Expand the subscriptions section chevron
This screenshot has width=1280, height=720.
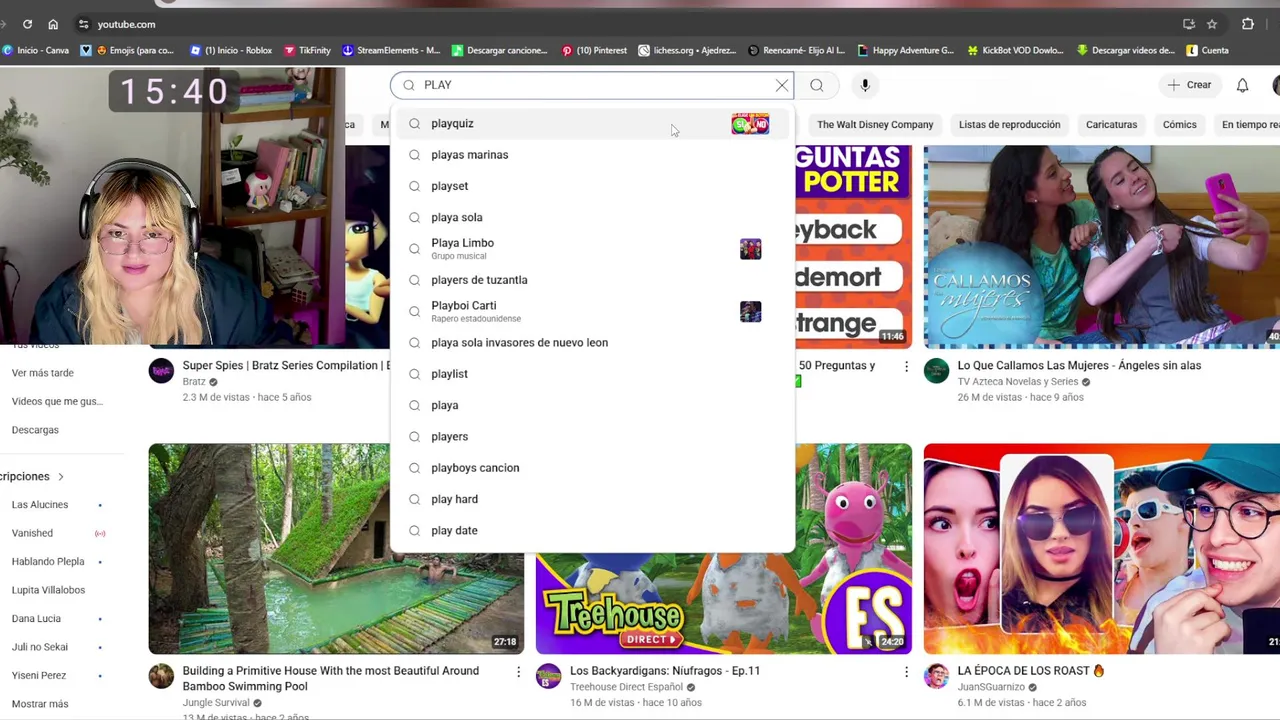pos(60,477)
